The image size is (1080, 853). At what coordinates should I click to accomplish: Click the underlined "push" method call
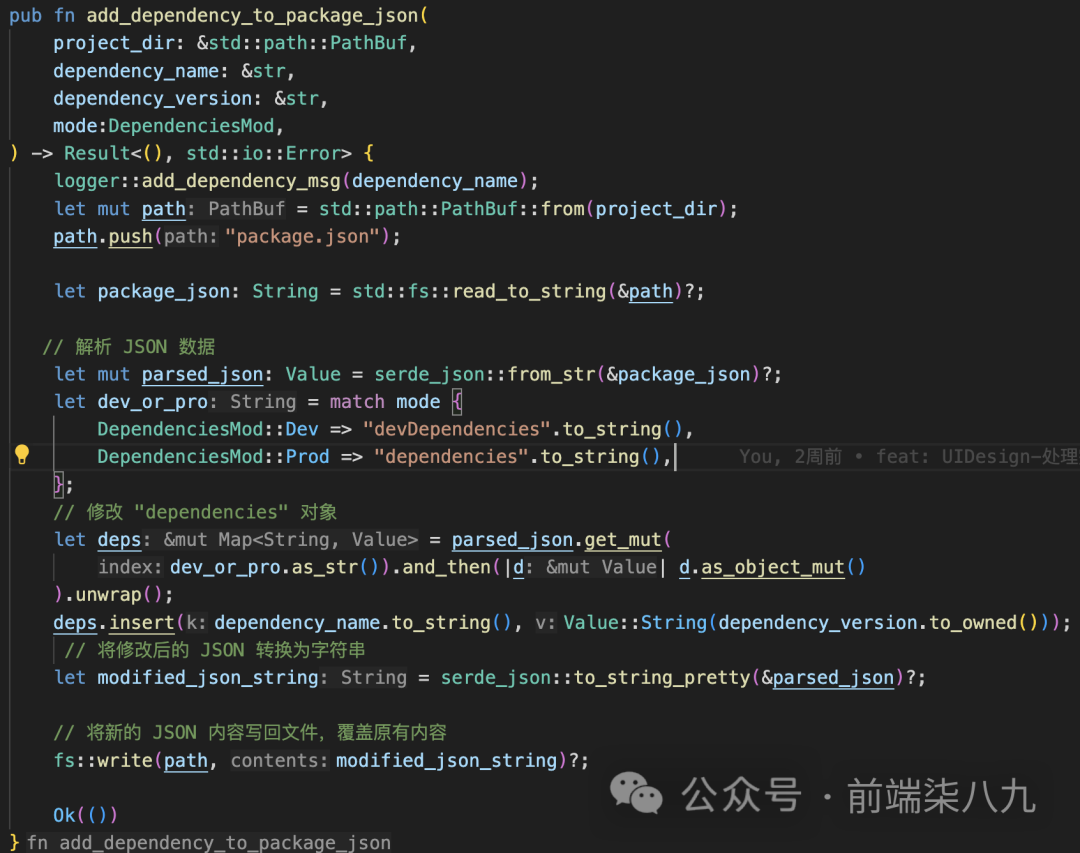coord(130,236)
